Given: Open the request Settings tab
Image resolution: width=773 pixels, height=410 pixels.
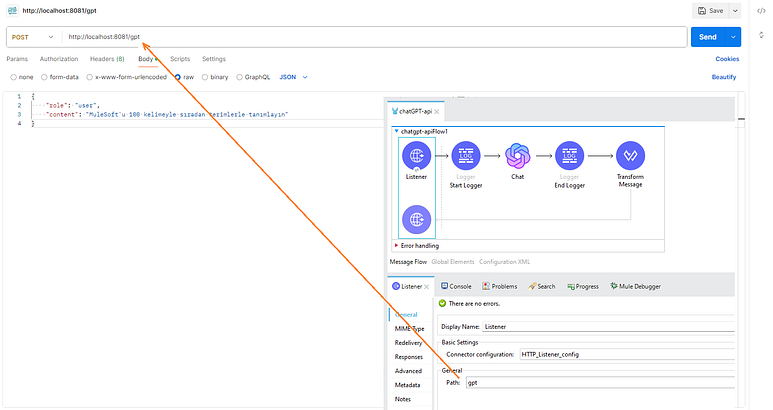Looking at the screenshot, I should click(x=214, y=59).
